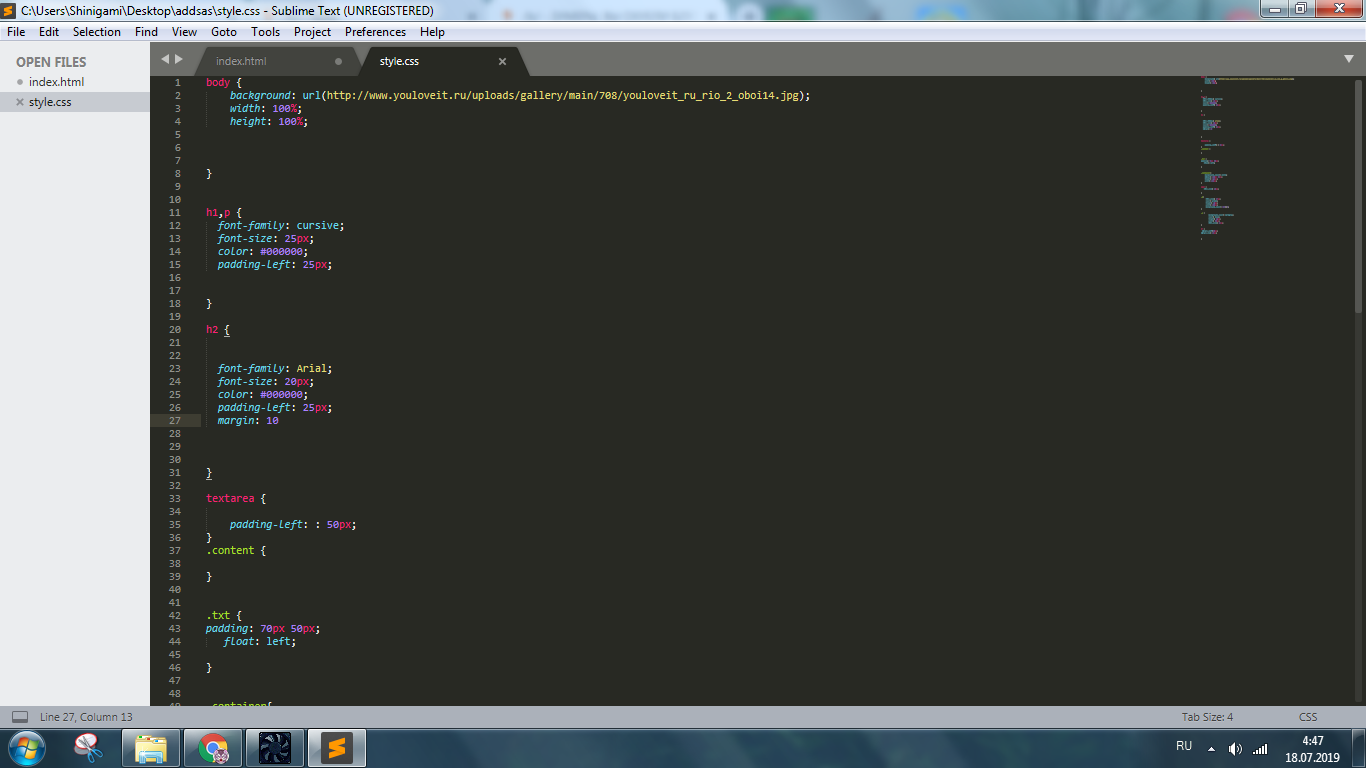Screen dimensions: 1366x768
Task: Open the Selection menu
Action: coord(97,32)
